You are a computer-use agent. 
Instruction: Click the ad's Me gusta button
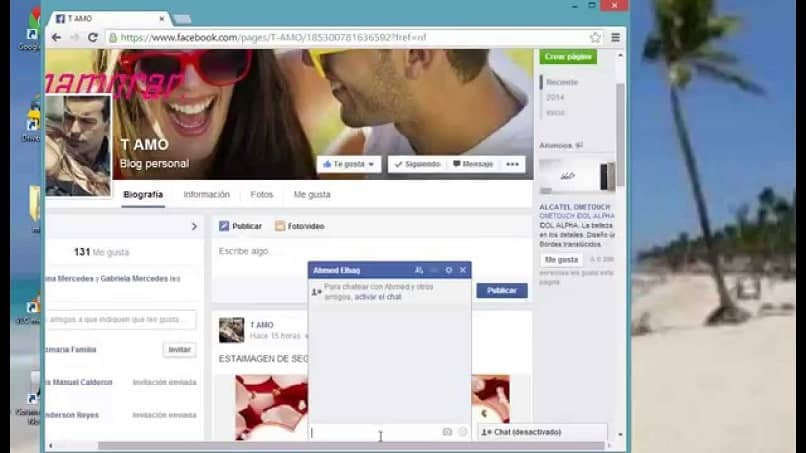point(561,260)
